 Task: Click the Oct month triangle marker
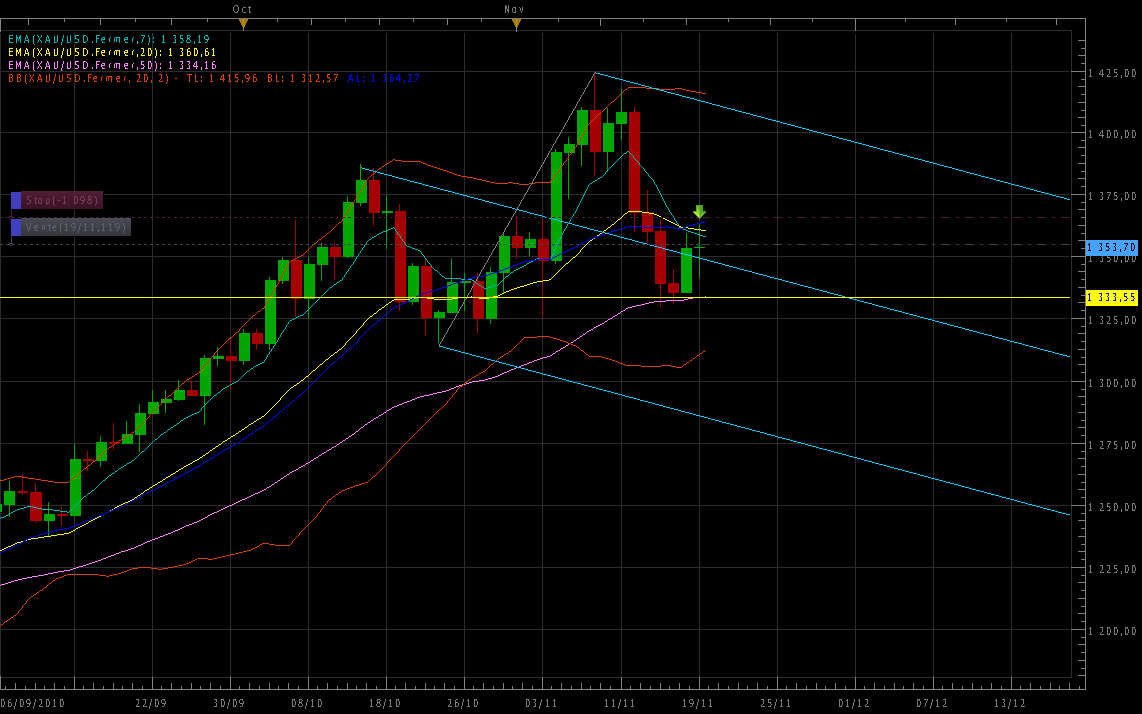242,23
